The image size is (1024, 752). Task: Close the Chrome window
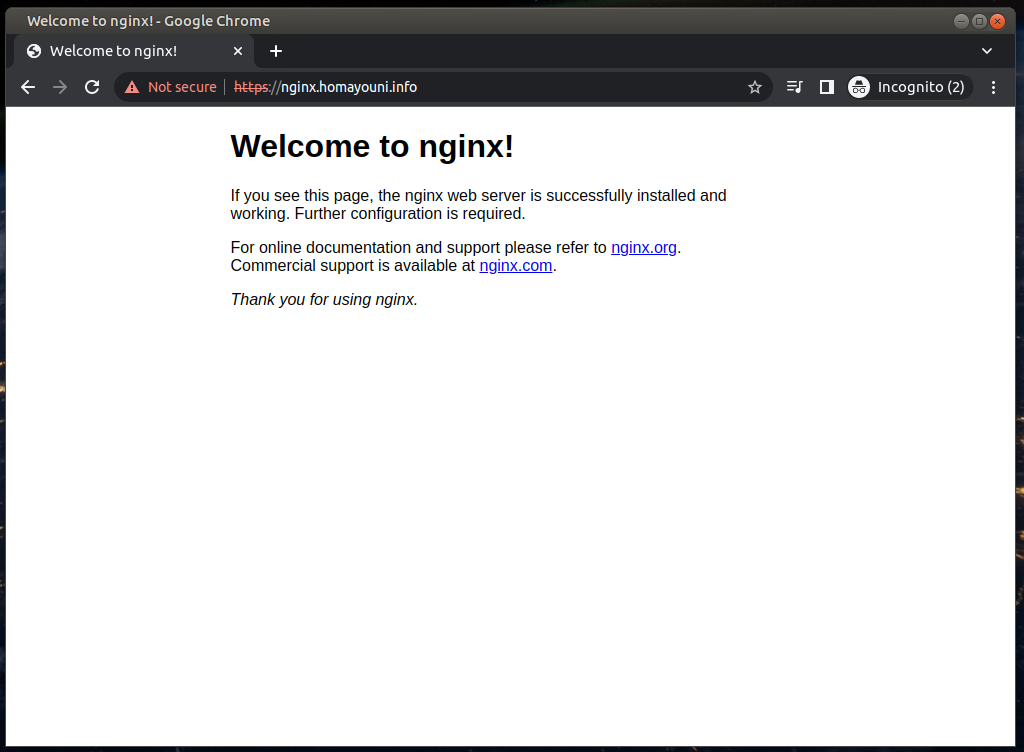pos(997,21)
